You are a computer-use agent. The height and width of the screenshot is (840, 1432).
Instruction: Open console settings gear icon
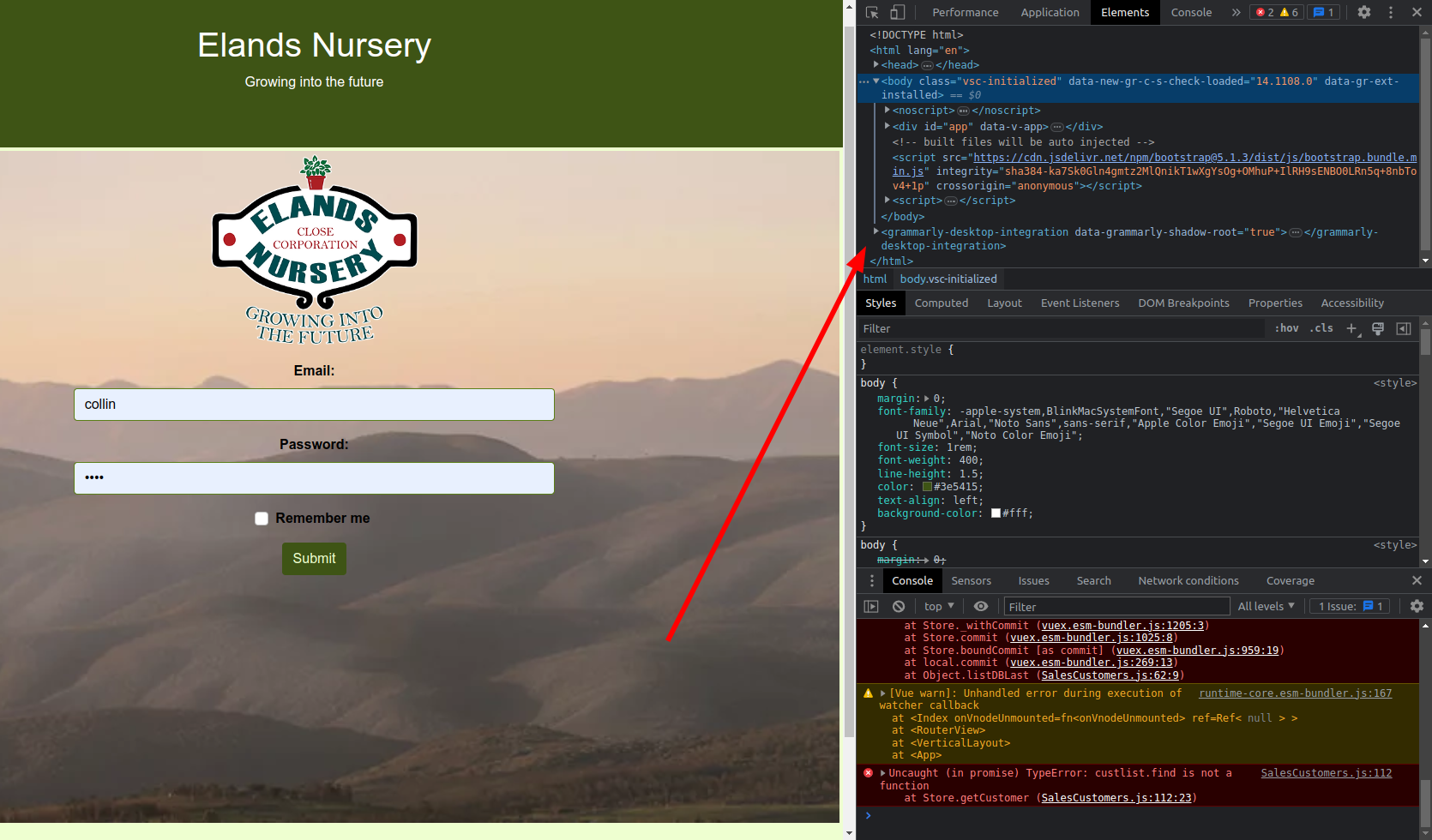1417,606
